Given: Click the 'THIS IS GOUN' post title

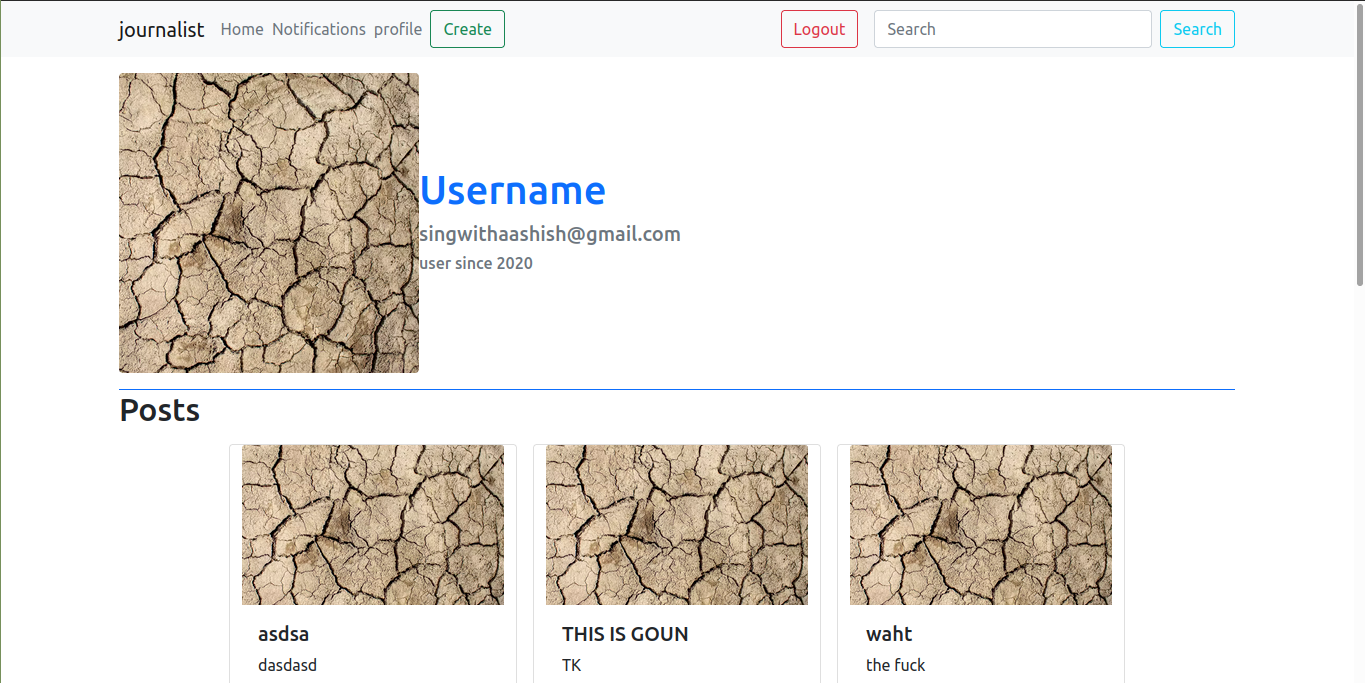Looking at the screenshot, I should [625, 634].
